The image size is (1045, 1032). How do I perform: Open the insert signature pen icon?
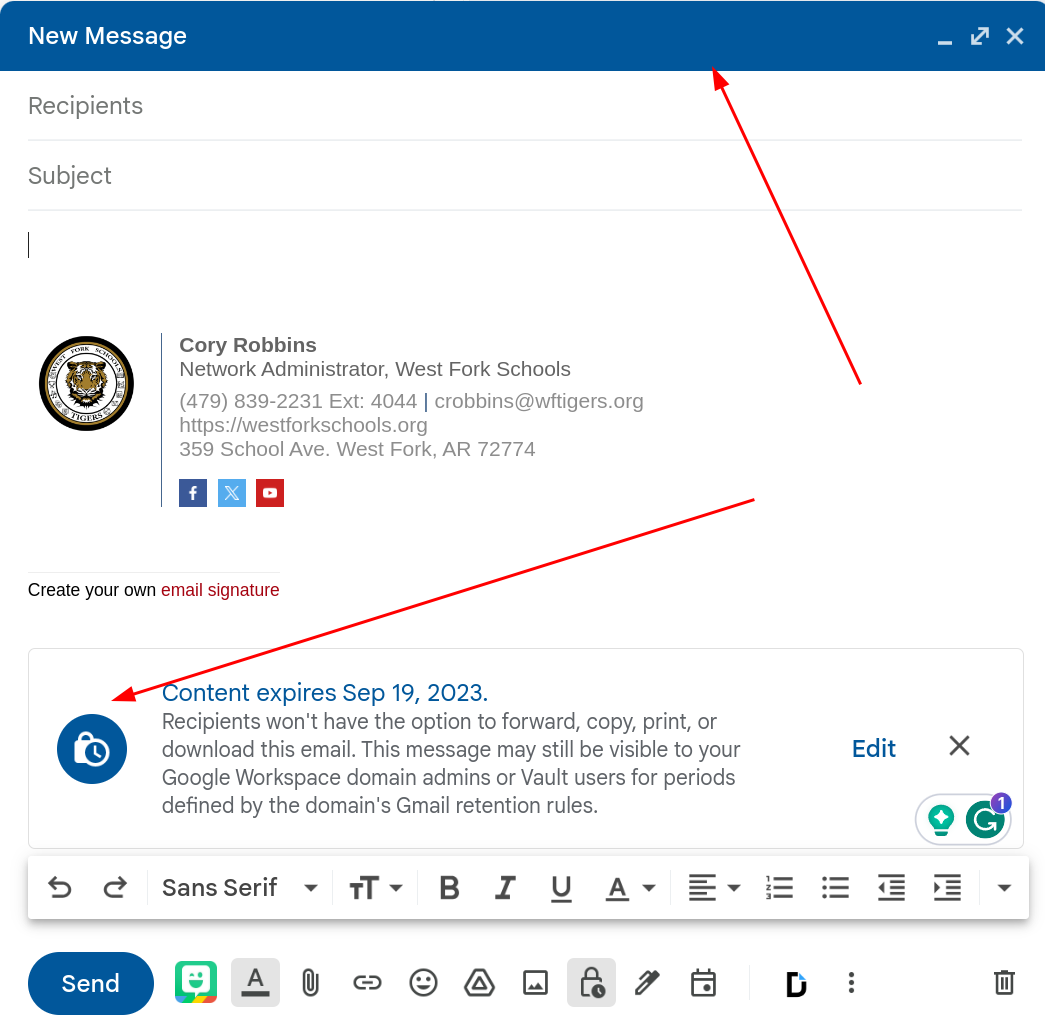[647, 983]
